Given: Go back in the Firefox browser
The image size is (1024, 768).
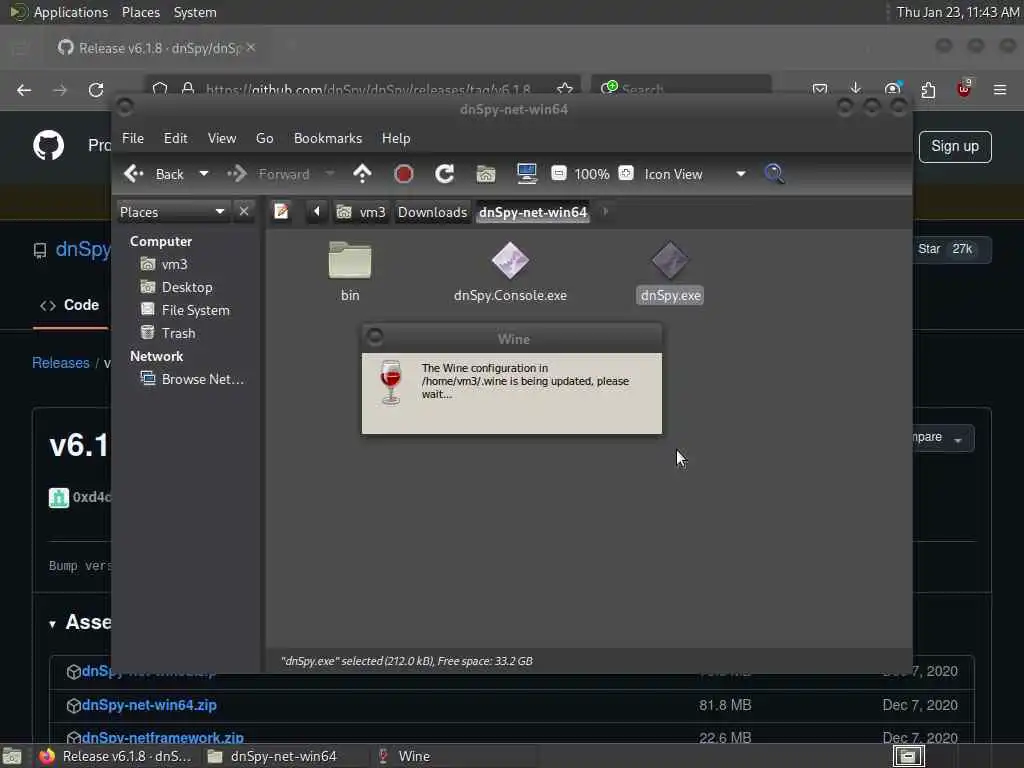Looking at the screenshot, I should [x=24, y=89].
